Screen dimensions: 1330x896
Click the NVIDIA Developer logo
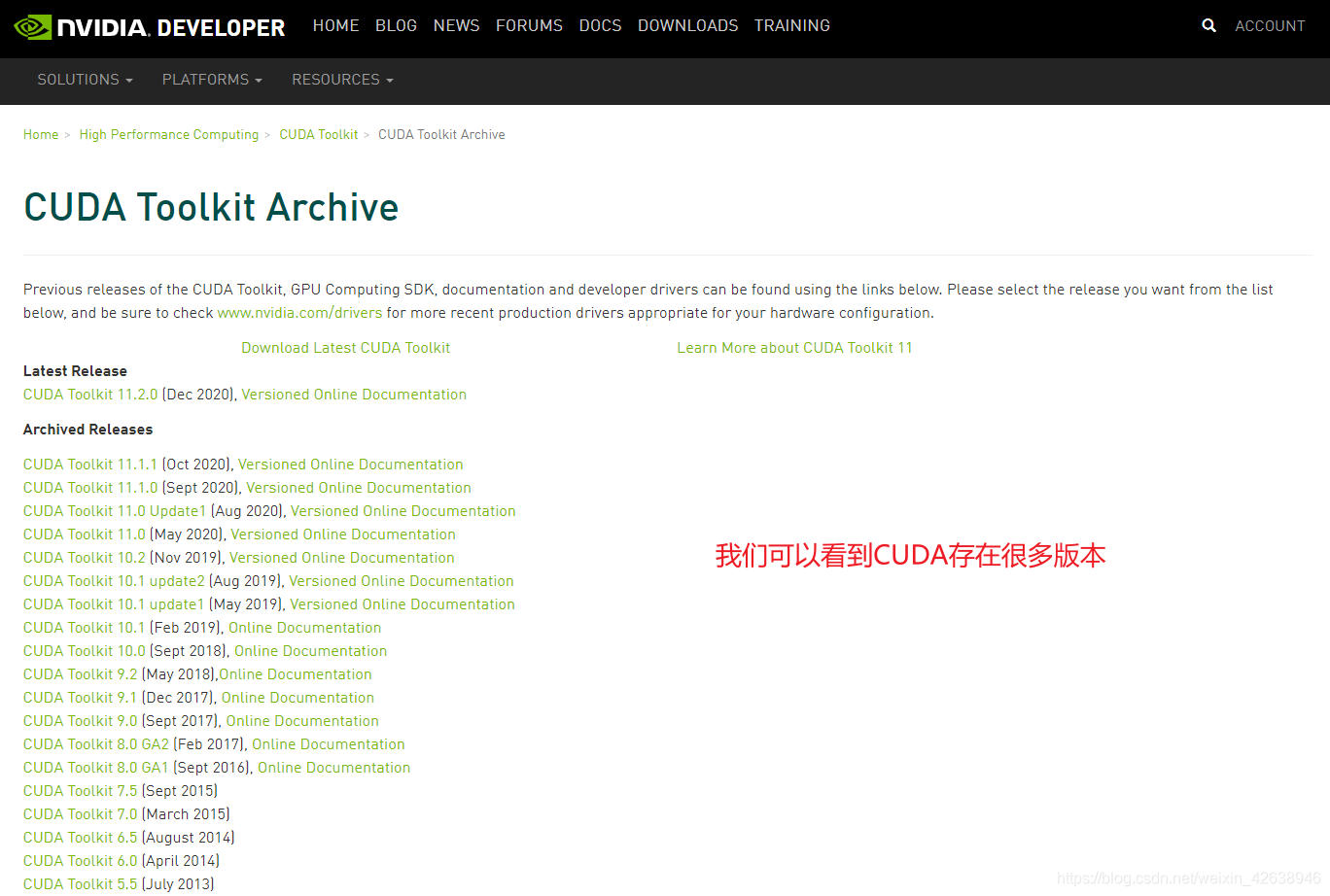click(150, 27)
